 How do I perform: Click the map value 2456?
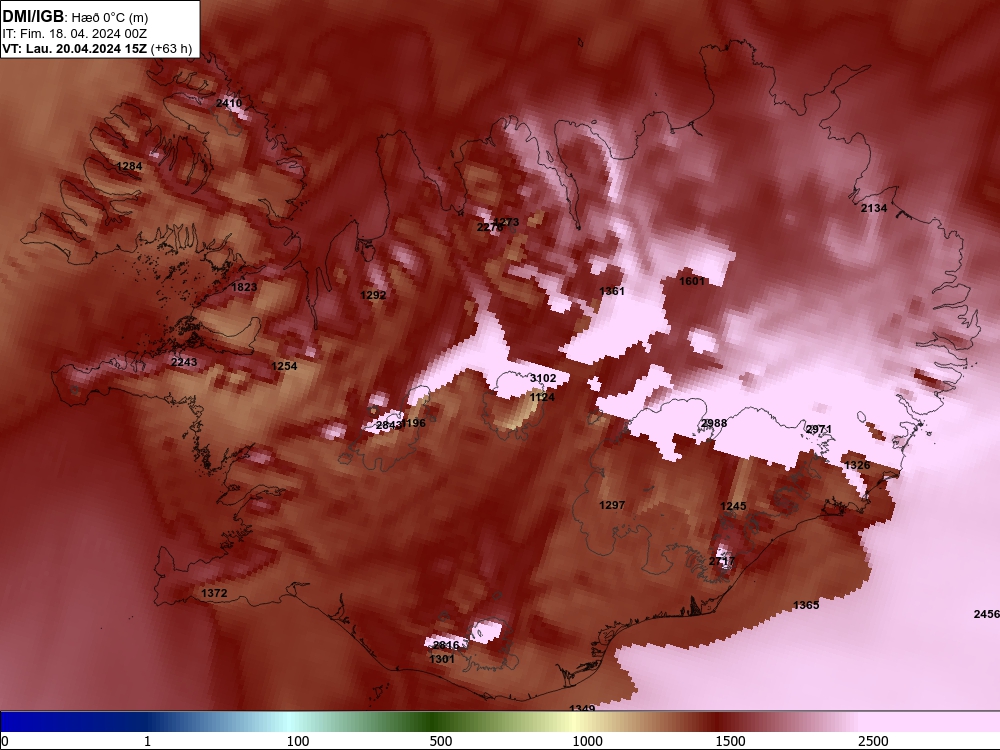(x=987, y=614)
